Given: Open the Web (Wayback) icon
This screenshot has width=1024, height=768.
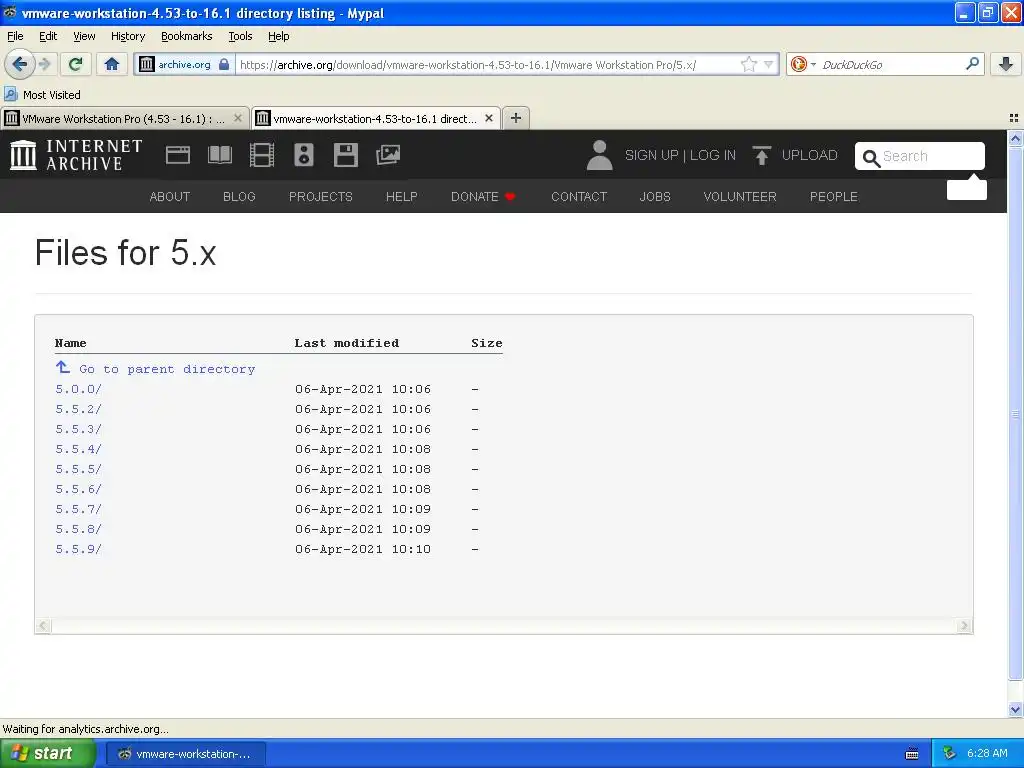Looking at the screenshot, I should point(178,155).
